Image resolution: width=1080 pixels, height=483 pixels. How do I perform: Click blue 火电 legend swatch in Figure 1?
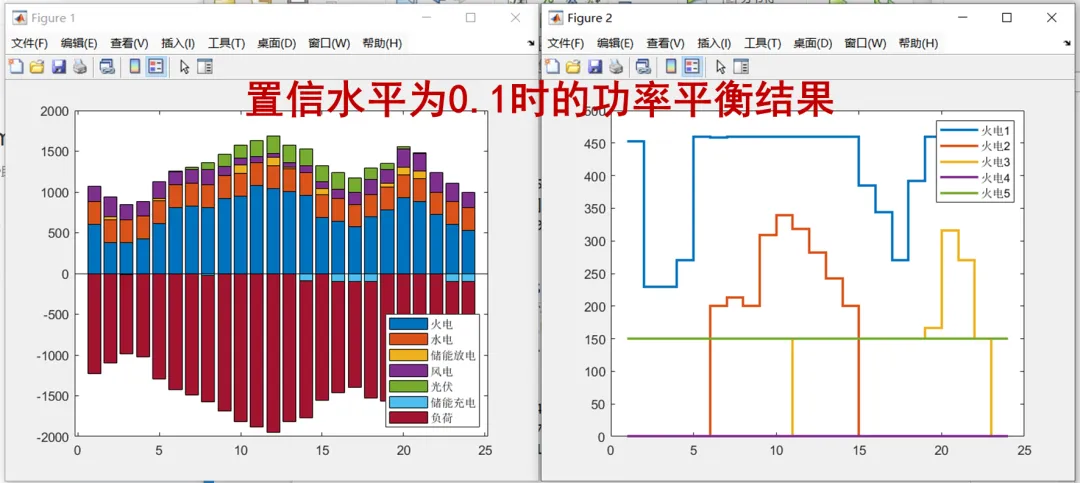pyautogui.click(x=408, y=323)
